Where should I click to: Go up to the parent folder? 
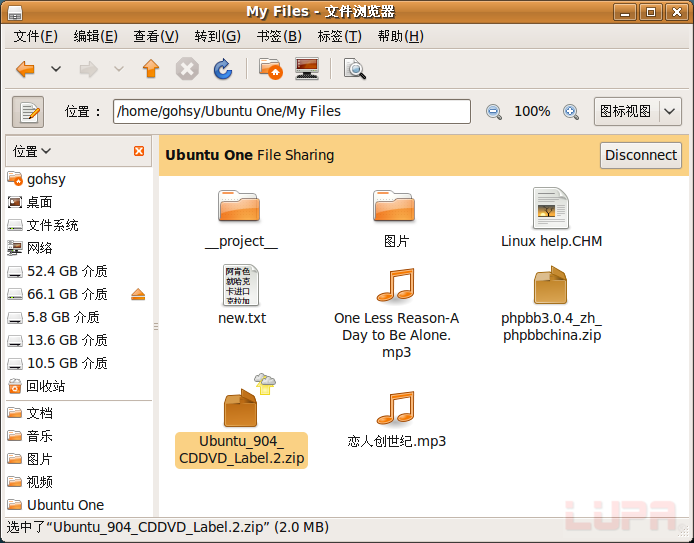point(151,69)
